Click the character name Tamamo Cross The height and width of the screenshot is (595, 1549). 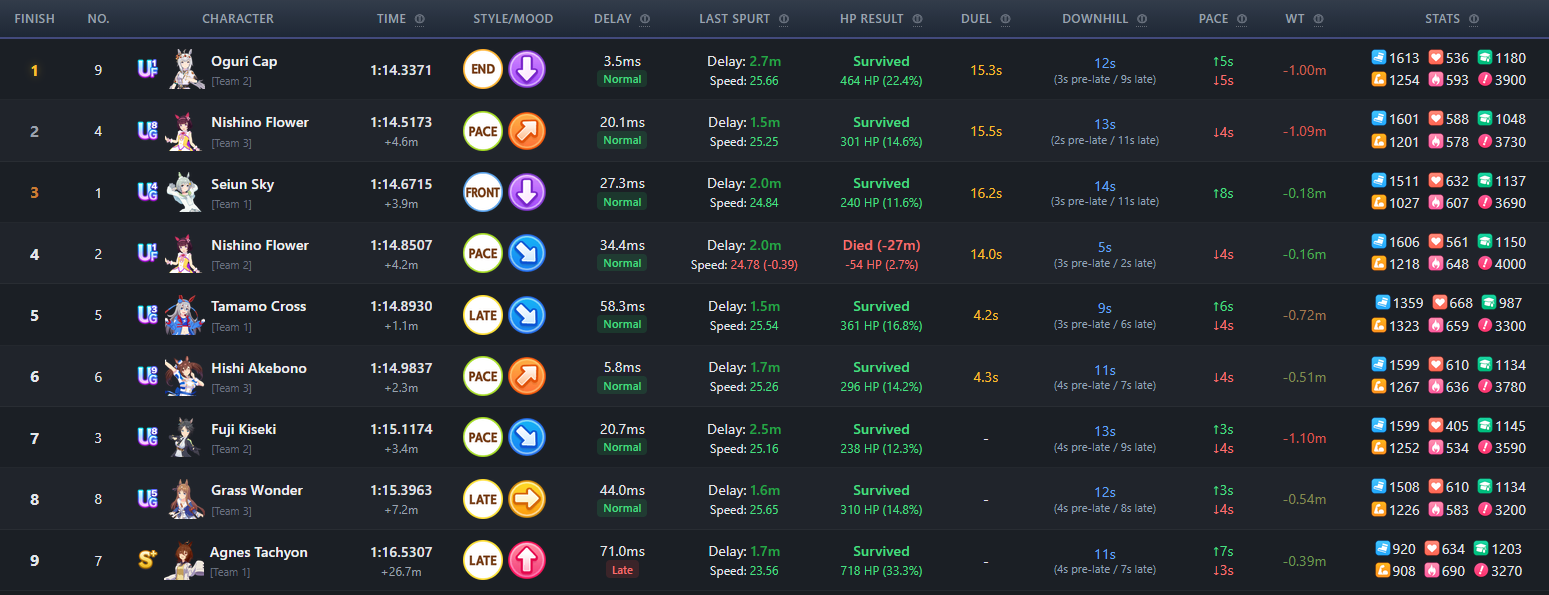[258, 306]
